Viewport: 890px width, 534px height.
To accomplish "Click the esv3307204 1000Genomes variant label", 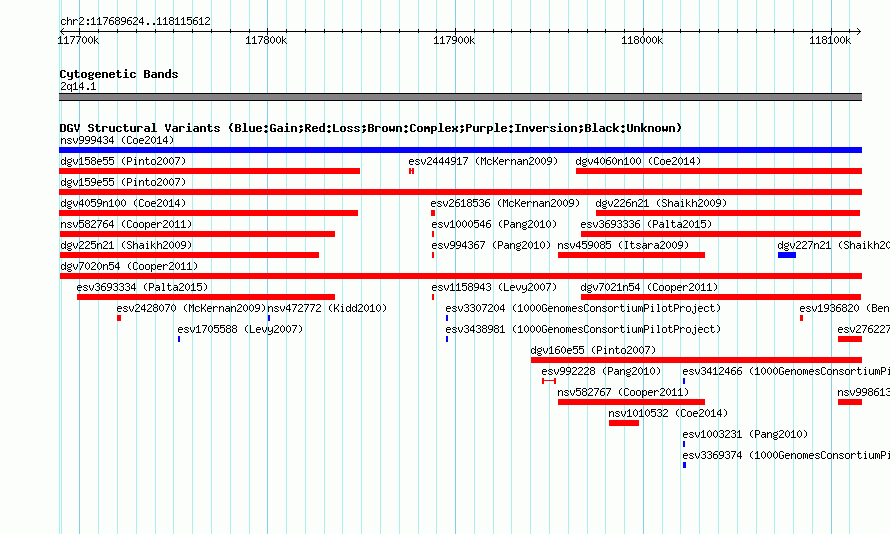I will click(583, 308).
